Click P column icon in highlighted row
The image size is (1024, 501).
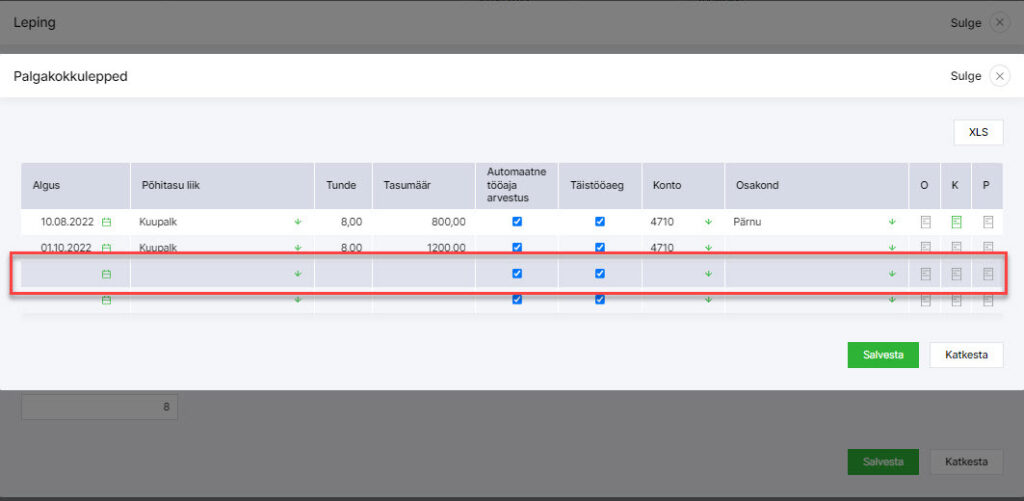tap(988, 274)
